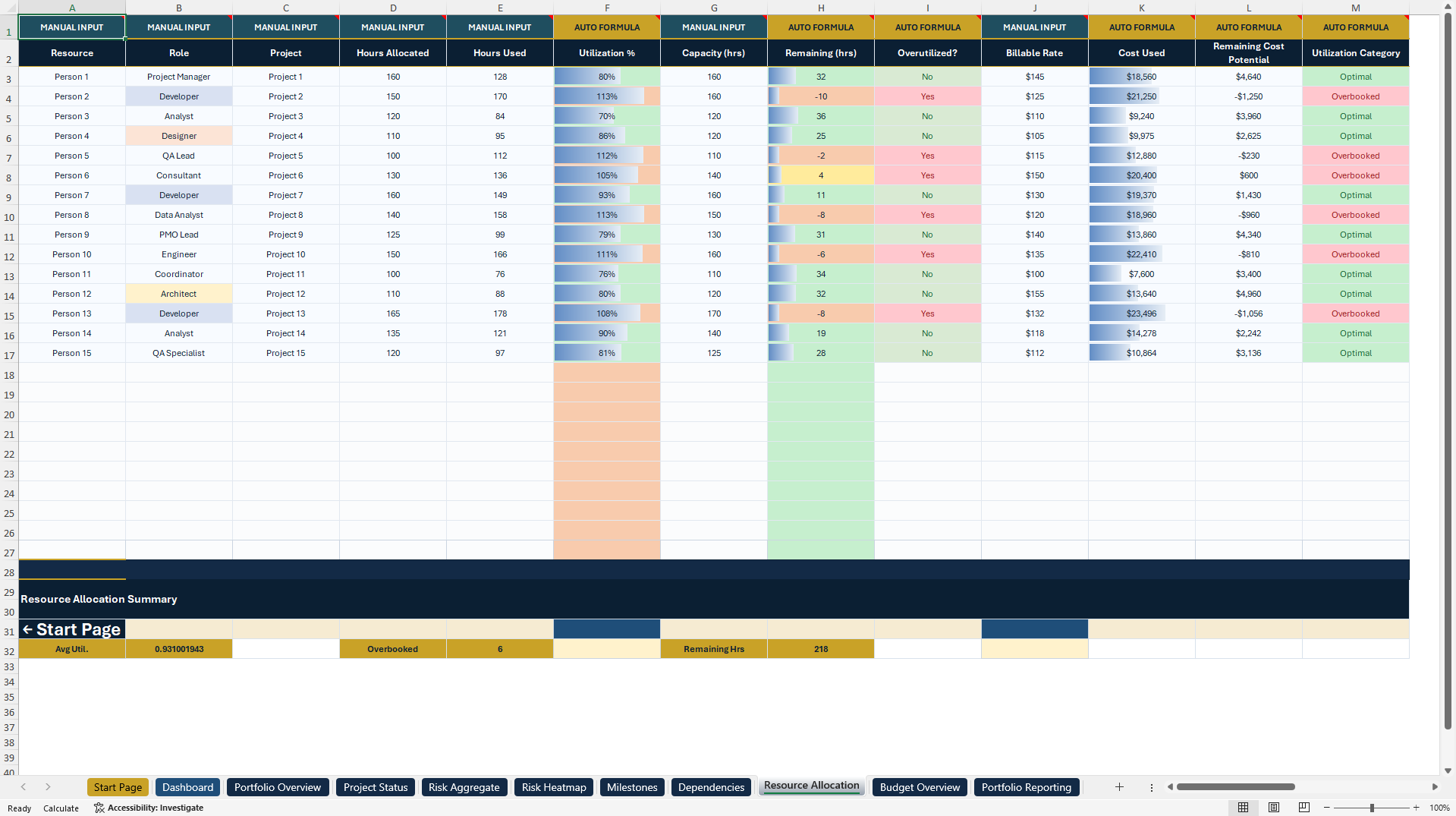Switch to Portfolio Overview tab
This screenshot has height=816, width=1456.
[x=278, y=787]
